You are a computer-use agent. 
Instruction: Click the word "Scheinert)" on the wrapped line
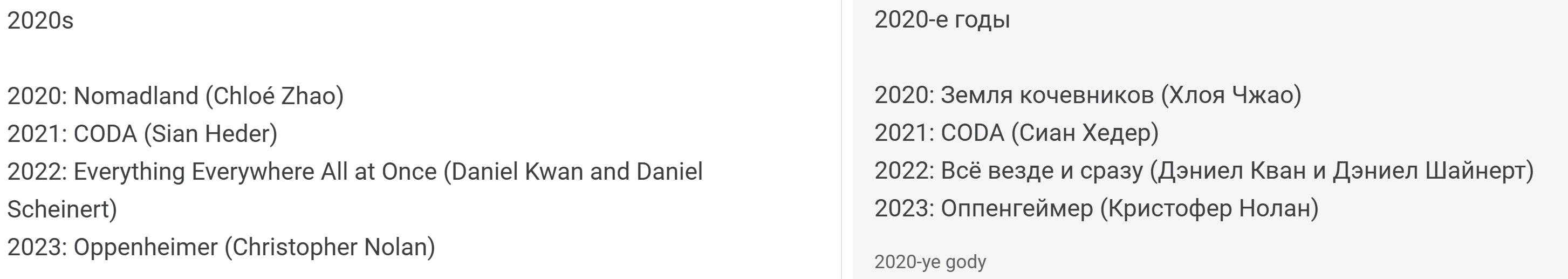point(62,209)
